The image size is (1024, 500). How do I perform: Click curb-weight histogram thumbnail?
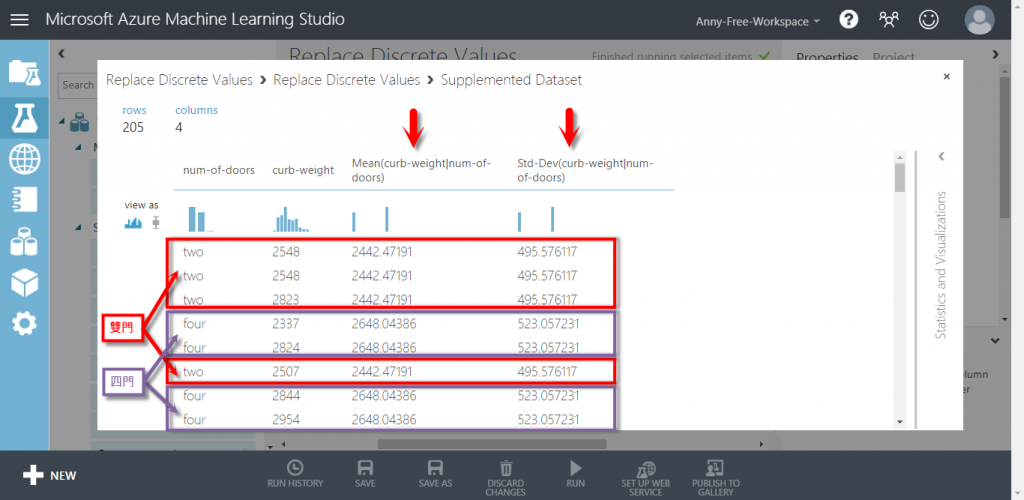[x=291, y=219]
